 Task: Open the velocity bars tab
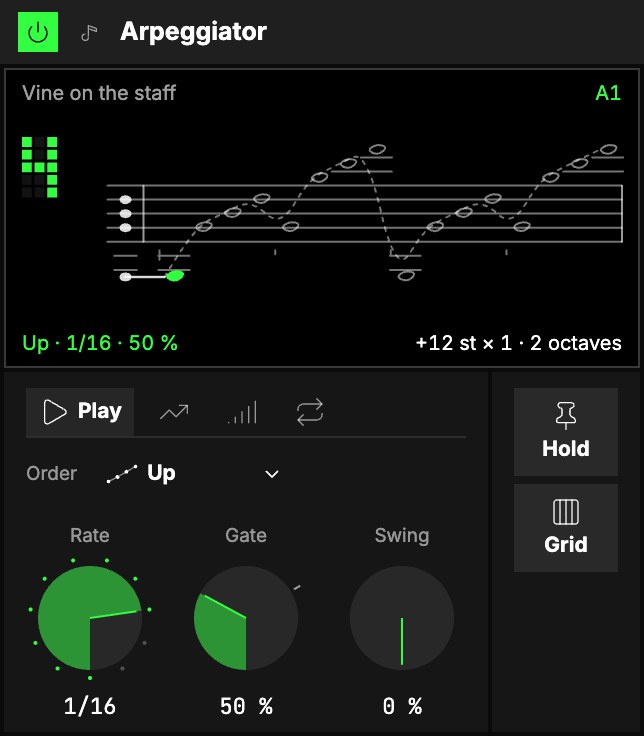coord(242,412)
